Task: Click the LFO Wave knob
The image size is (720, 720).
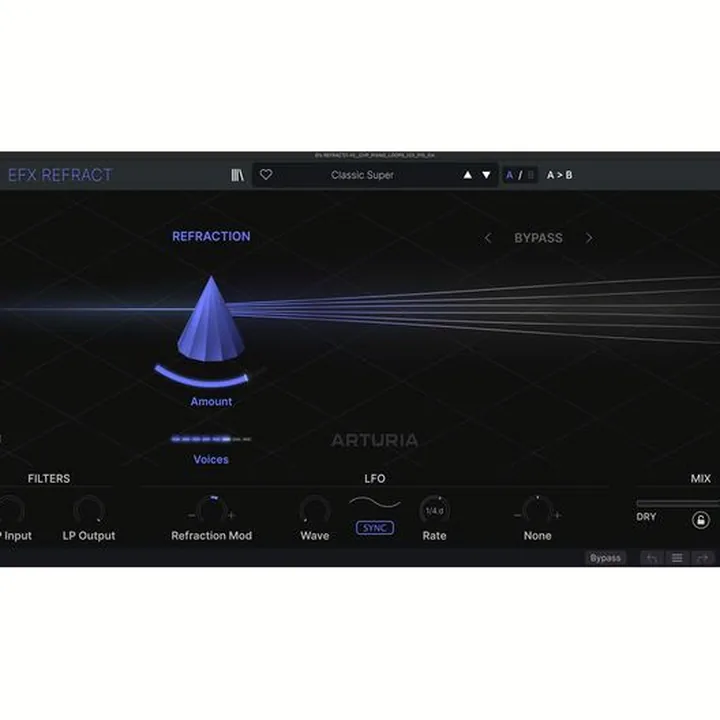Action: [315, 510]
